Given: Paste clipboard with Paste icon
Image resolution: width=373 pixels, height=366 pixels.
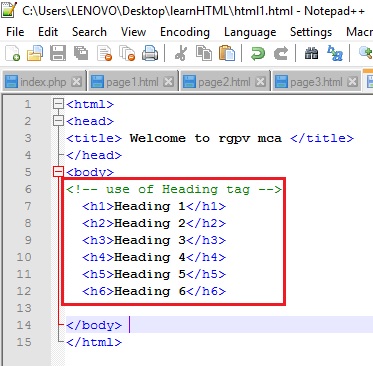Looking at the screenshot, I should (227, 53).
